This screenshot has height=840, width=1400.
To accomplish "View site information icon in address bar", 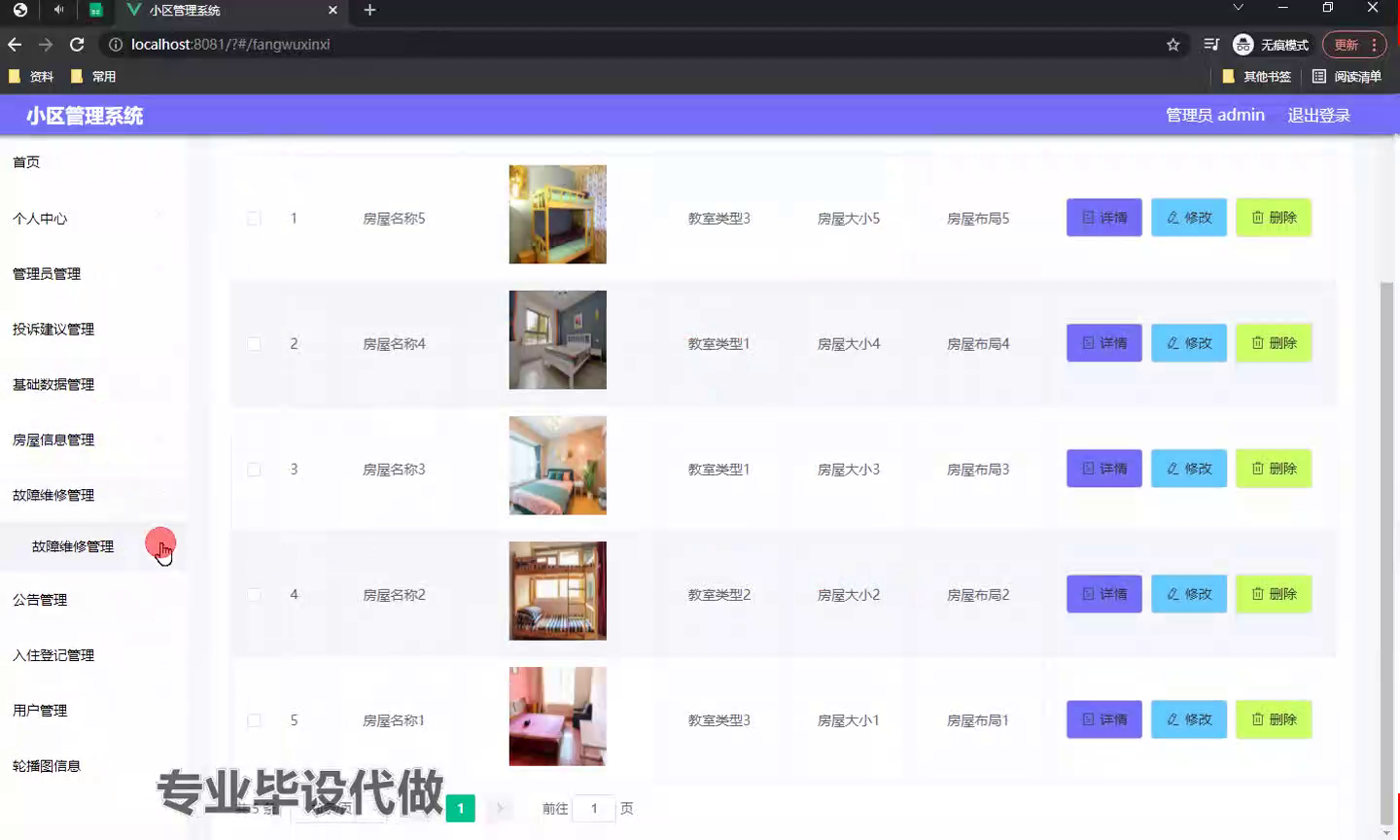I will tap(115, 45).
